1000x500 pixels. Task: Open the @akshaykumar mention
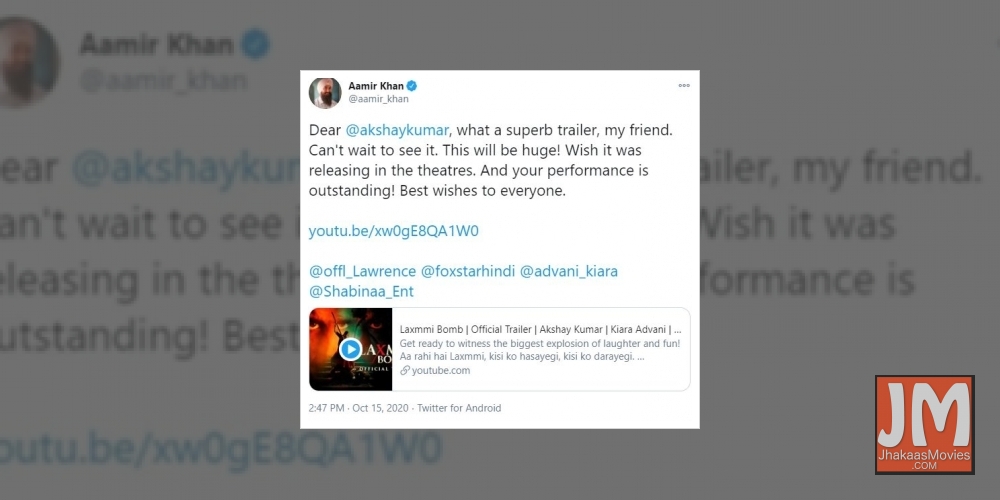coord(398,130)
